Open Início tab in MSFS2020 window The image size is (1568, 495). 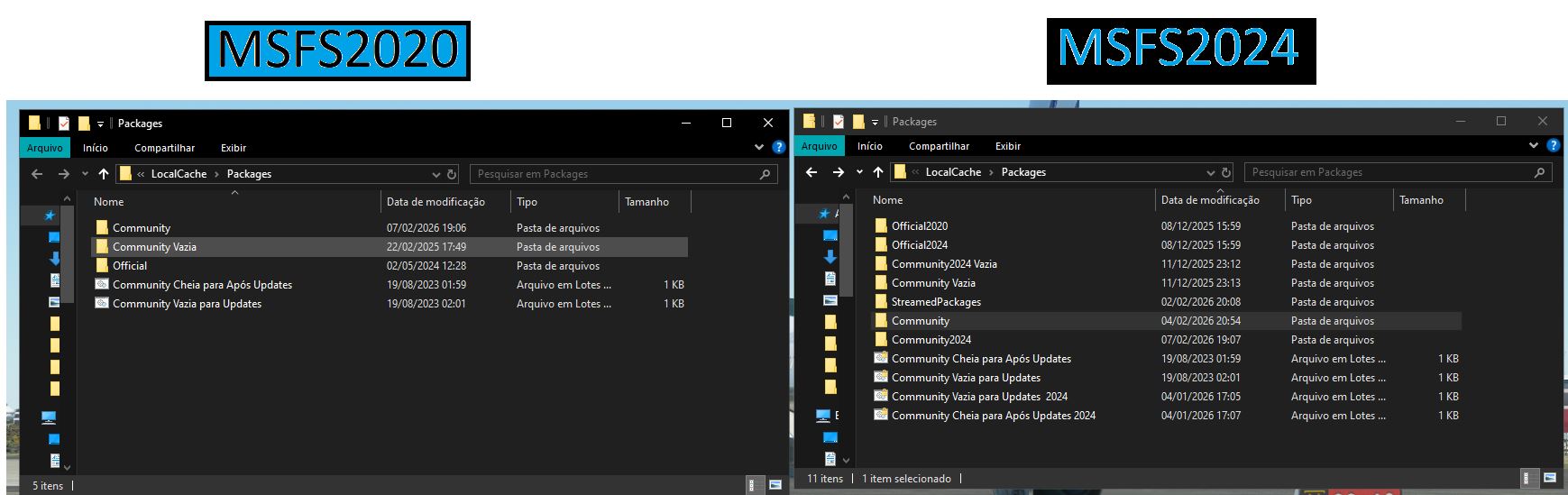(x=96, y=148)
